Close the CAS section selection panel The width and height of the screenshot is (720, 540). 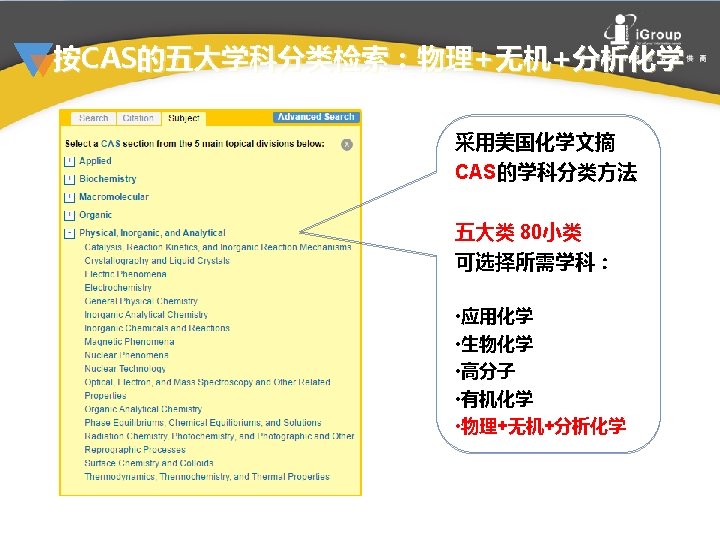(347, 145)
